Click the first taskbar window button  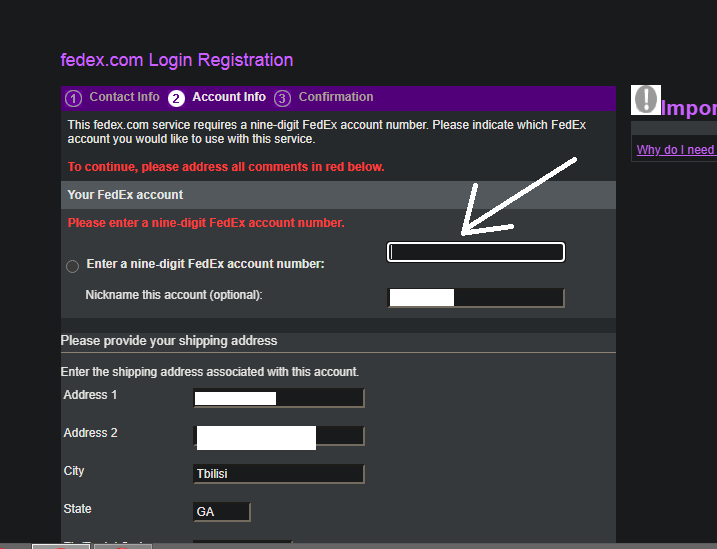point(60,546)
